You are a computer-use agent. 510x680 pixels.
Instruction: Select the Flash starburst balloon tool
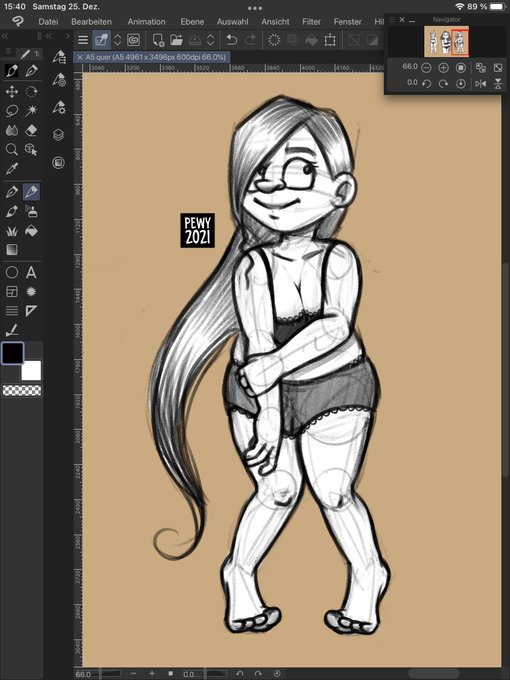tap(31, 291)
